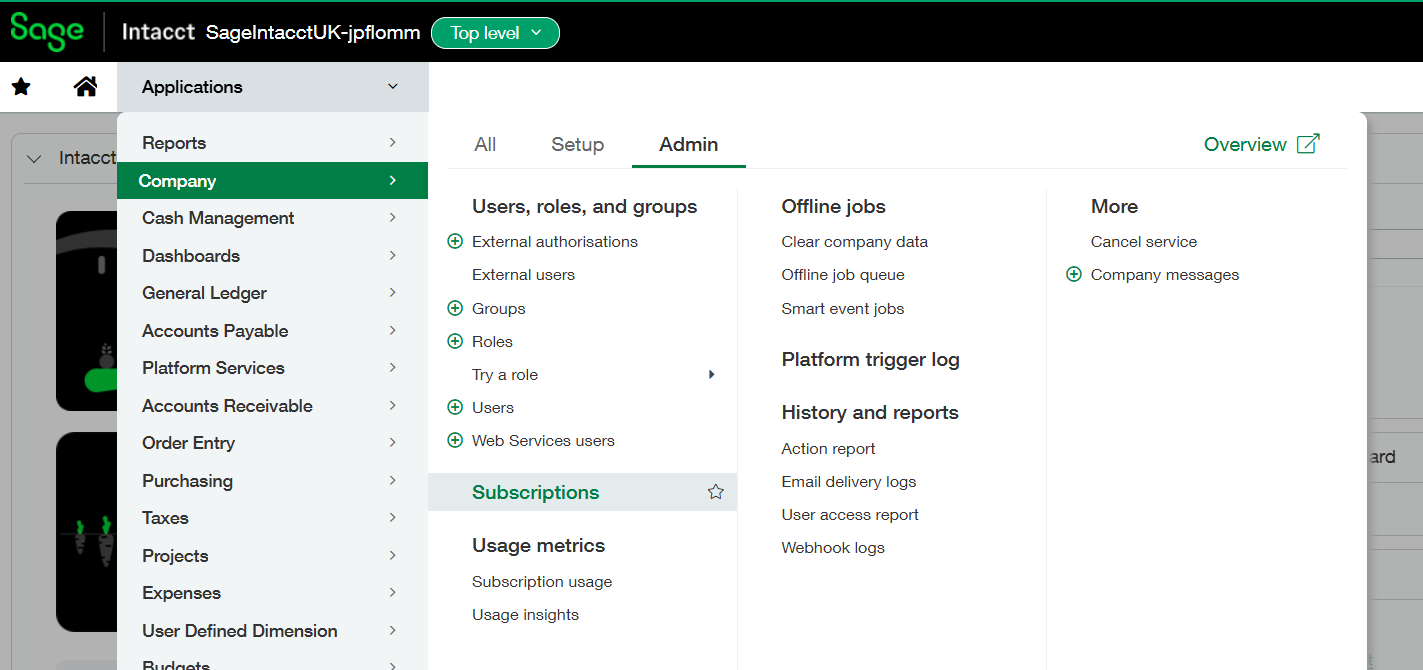Open Webhook logs link

(x=833, y=548)
